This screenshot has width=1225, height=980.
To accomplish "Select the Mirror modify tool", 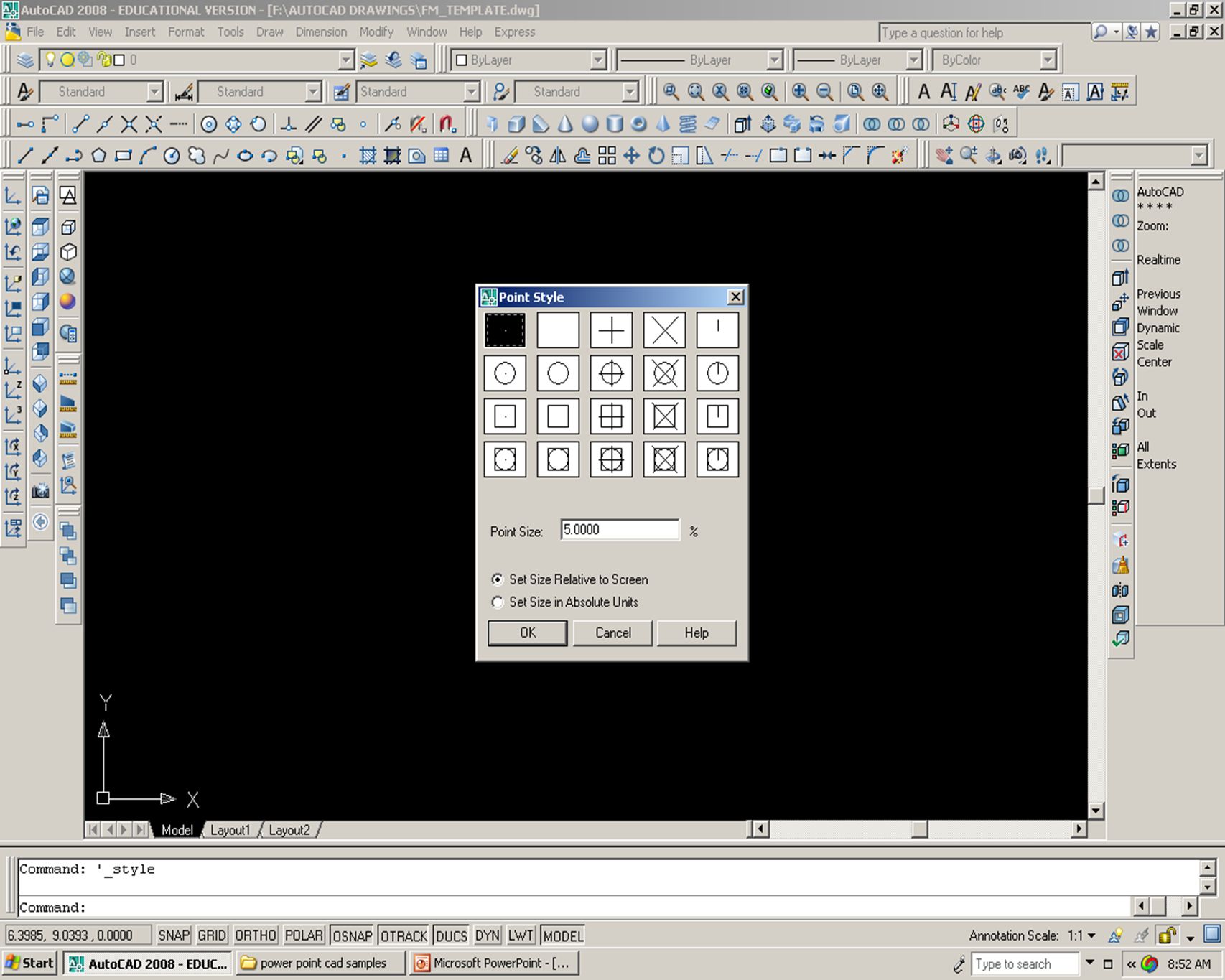I will point(558,155).
